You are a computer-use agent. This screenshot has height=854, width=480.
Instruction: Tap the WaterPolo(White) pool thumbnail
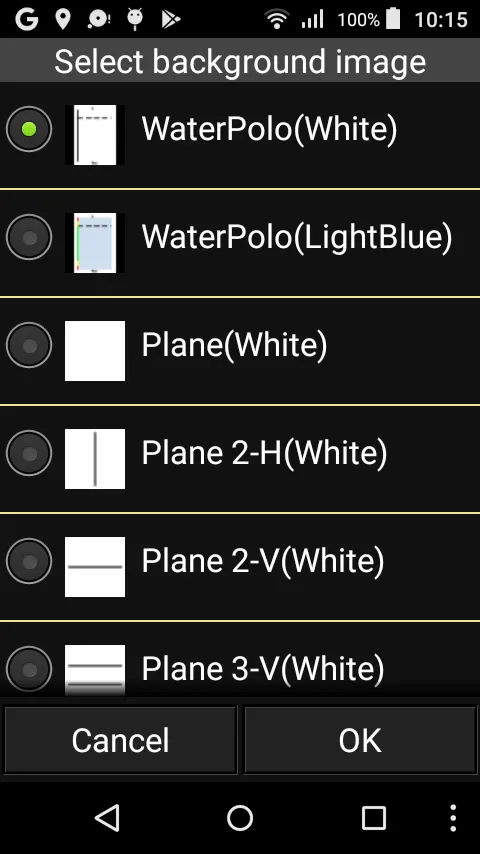point(95,135)
